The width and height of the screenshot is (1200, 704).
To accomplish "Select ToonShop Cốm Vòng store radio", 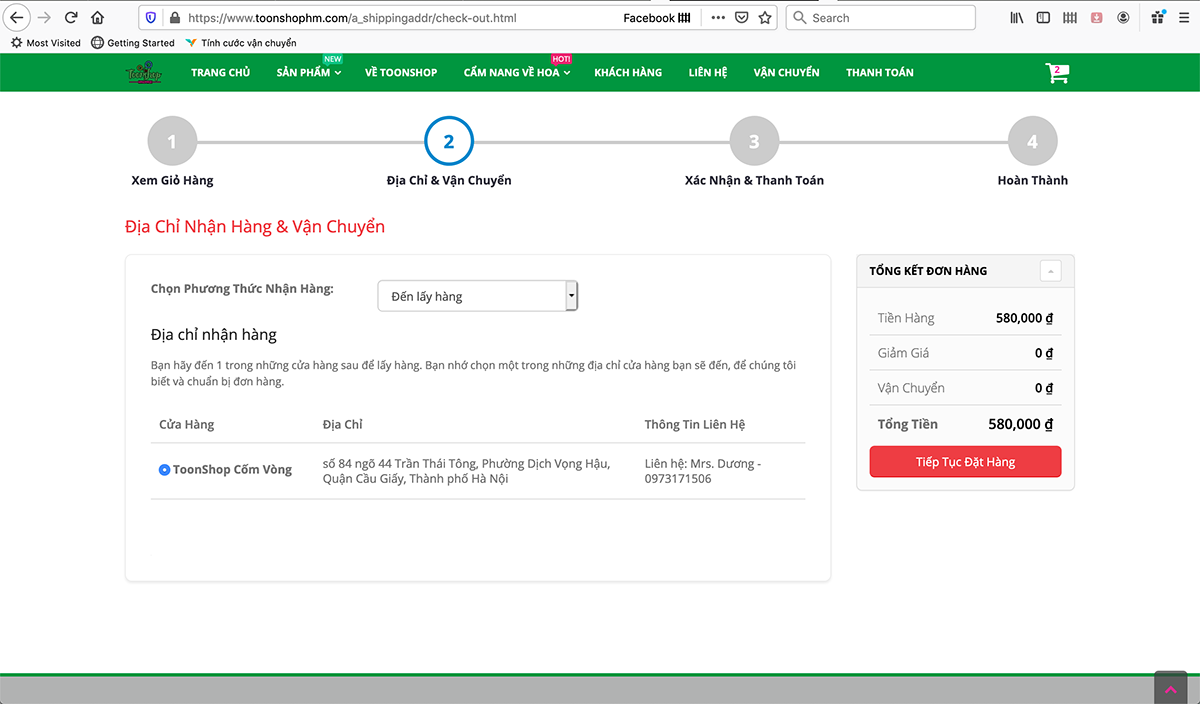I will [165, 470].
